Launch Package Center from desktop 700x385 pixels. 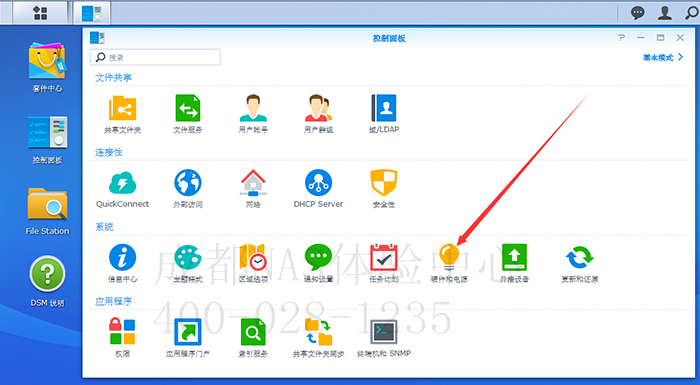(47, 62)
